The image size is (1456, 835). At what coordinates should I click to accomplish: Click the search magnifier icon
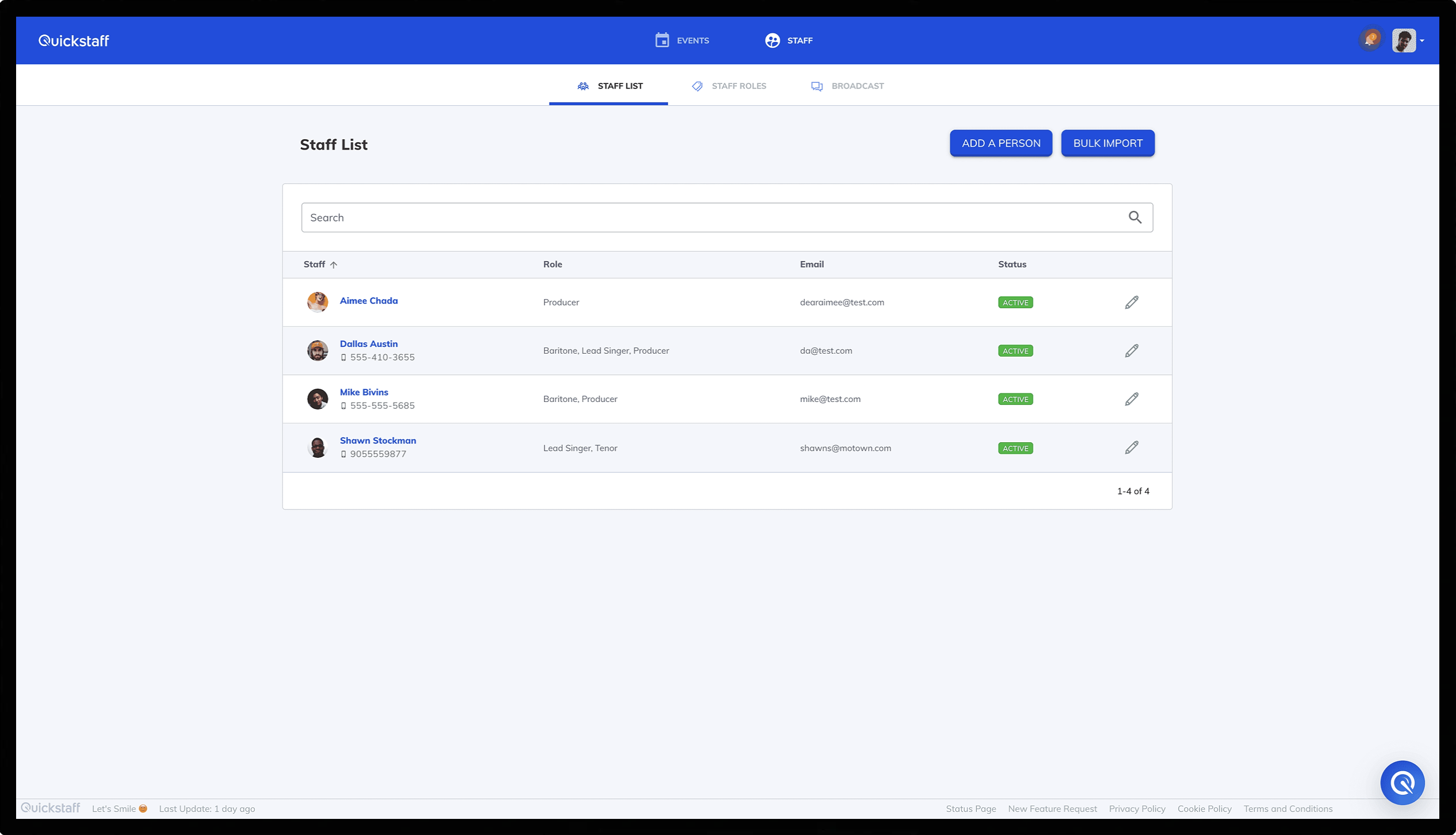[1134, 217]
